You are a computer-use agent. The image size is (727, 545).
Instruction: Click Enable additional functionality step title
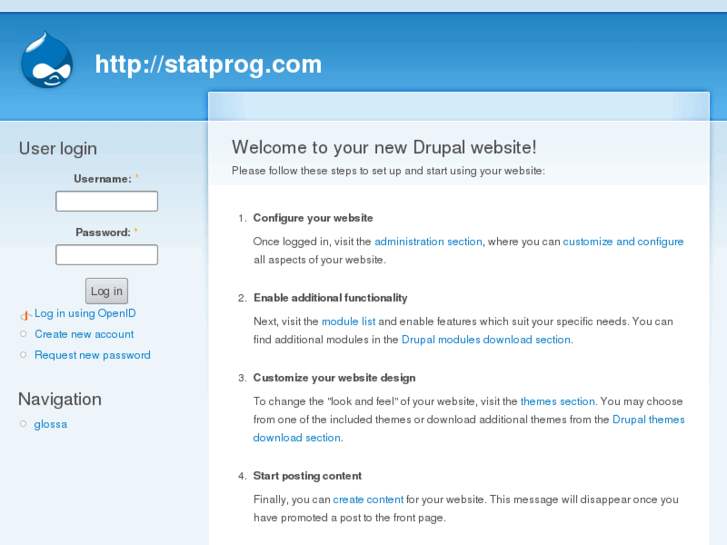click(x=331, y=298)
